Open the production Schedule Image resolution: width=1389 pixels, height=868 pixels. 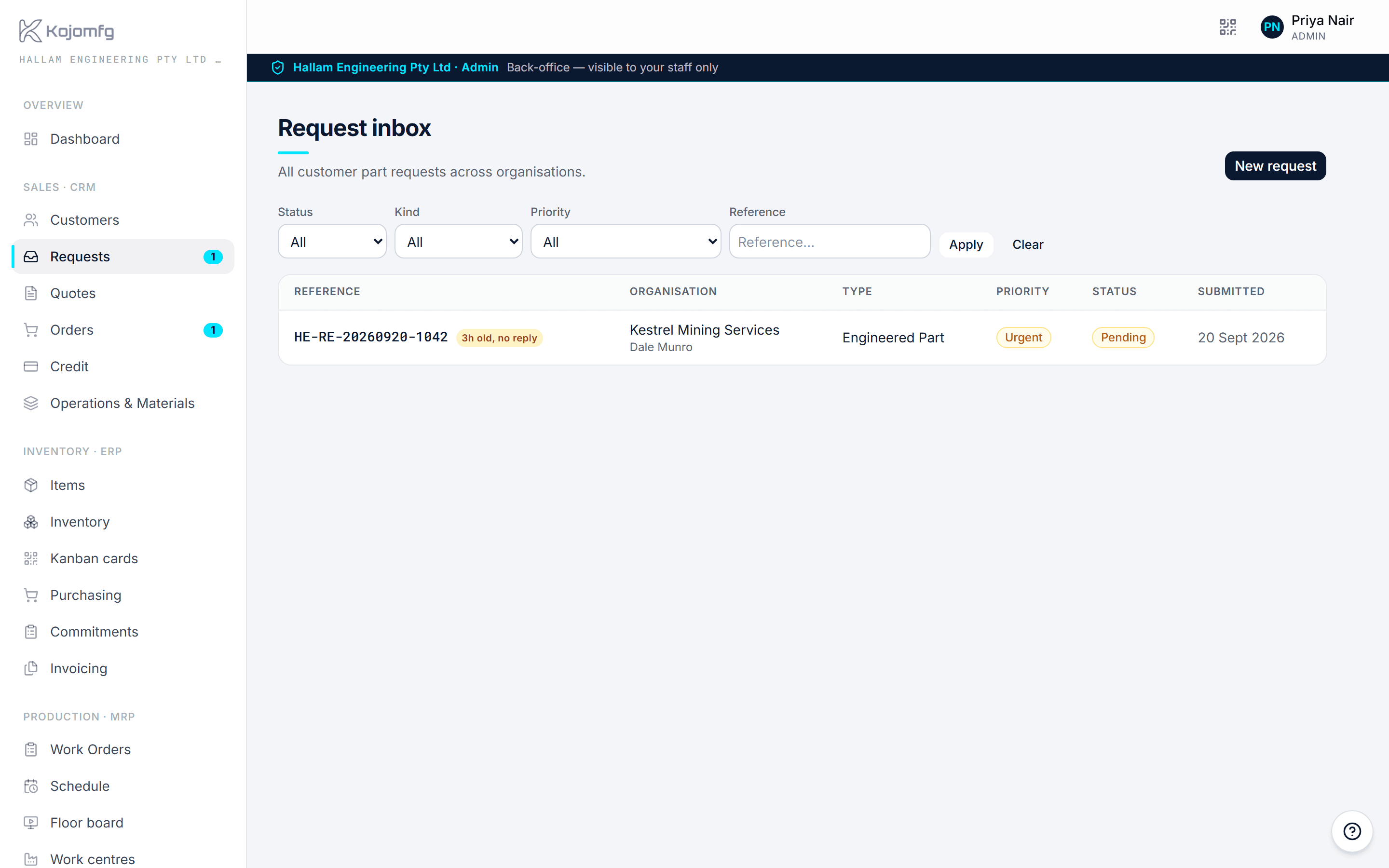point(123,786)
